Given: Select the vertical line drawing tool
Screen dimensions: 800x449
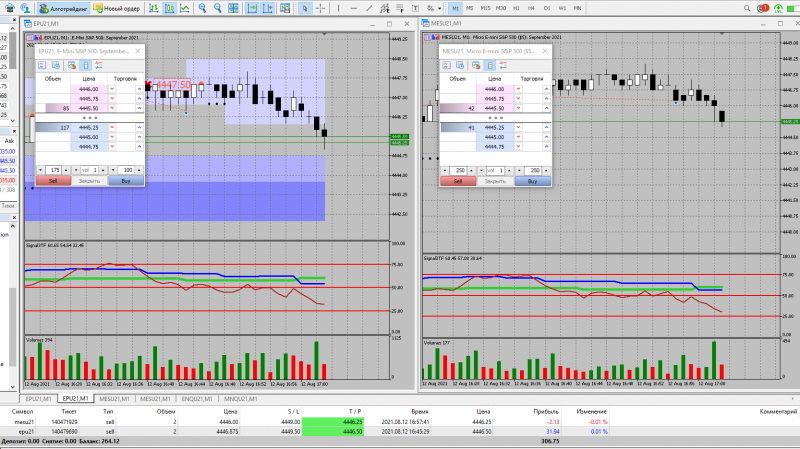Looking at the screenshot, I should click(338, 8).
